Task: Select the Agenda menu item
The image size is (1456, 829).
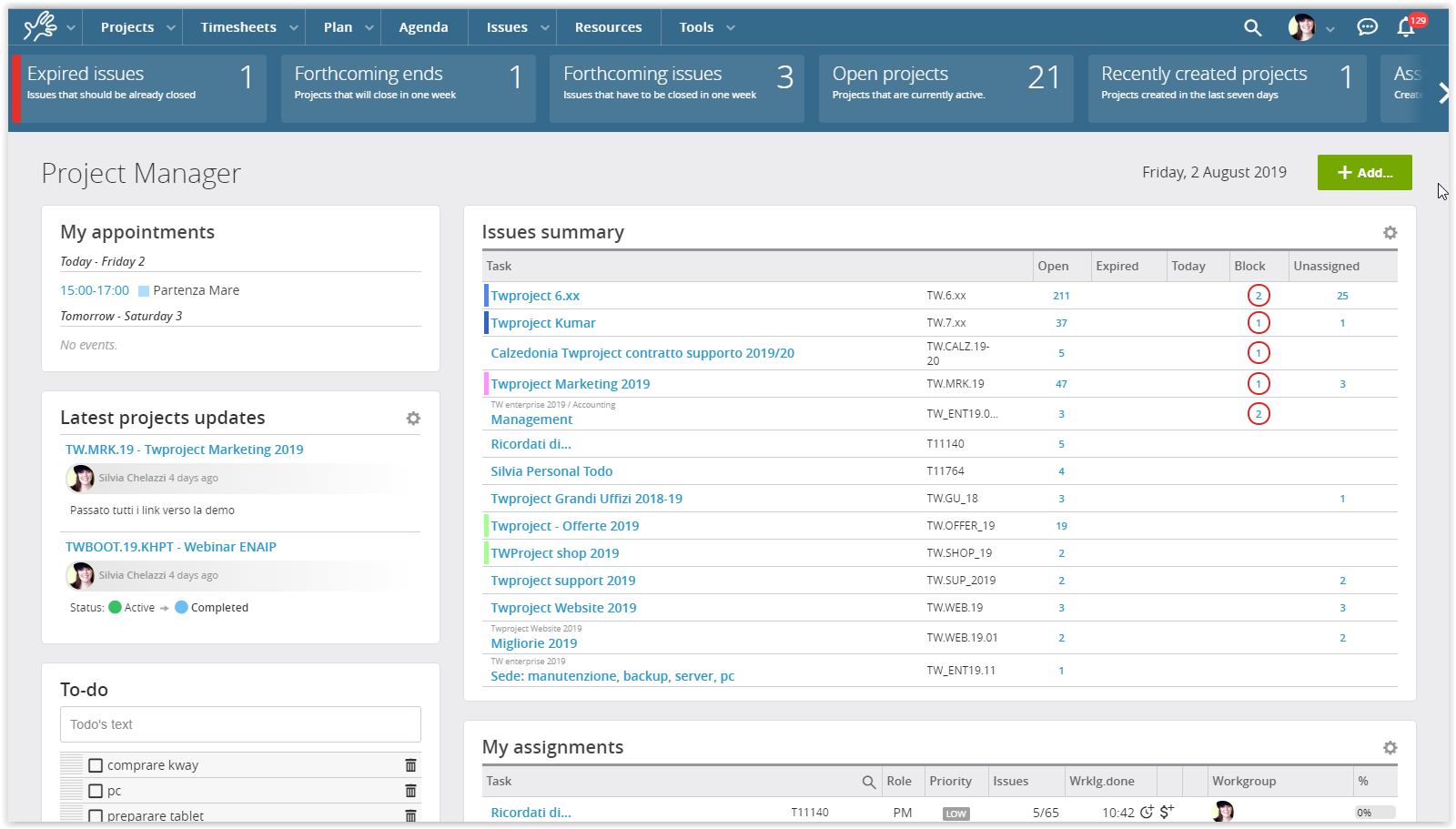Action: [424, 27]
